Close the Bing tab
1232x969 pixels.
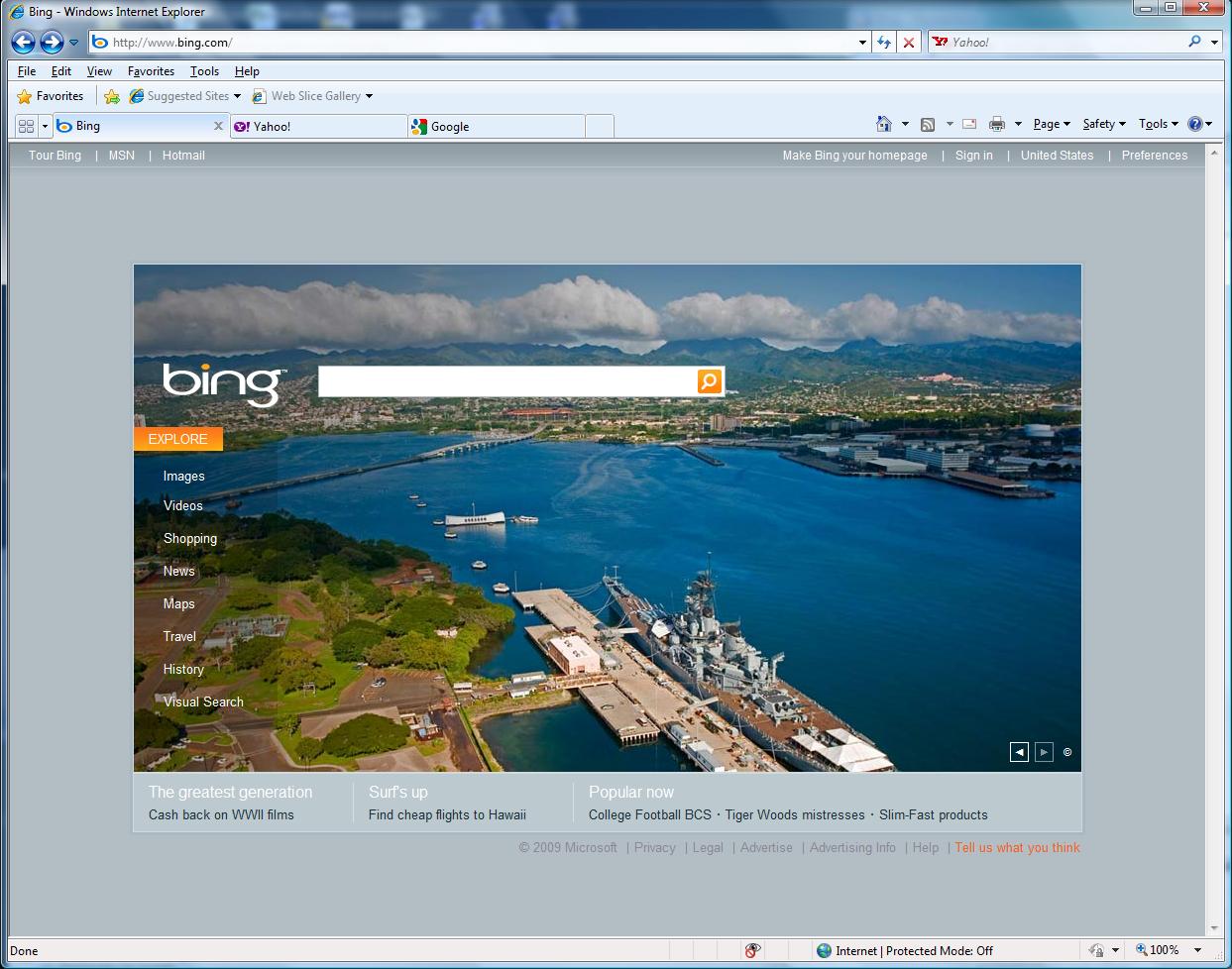[218, 126]
